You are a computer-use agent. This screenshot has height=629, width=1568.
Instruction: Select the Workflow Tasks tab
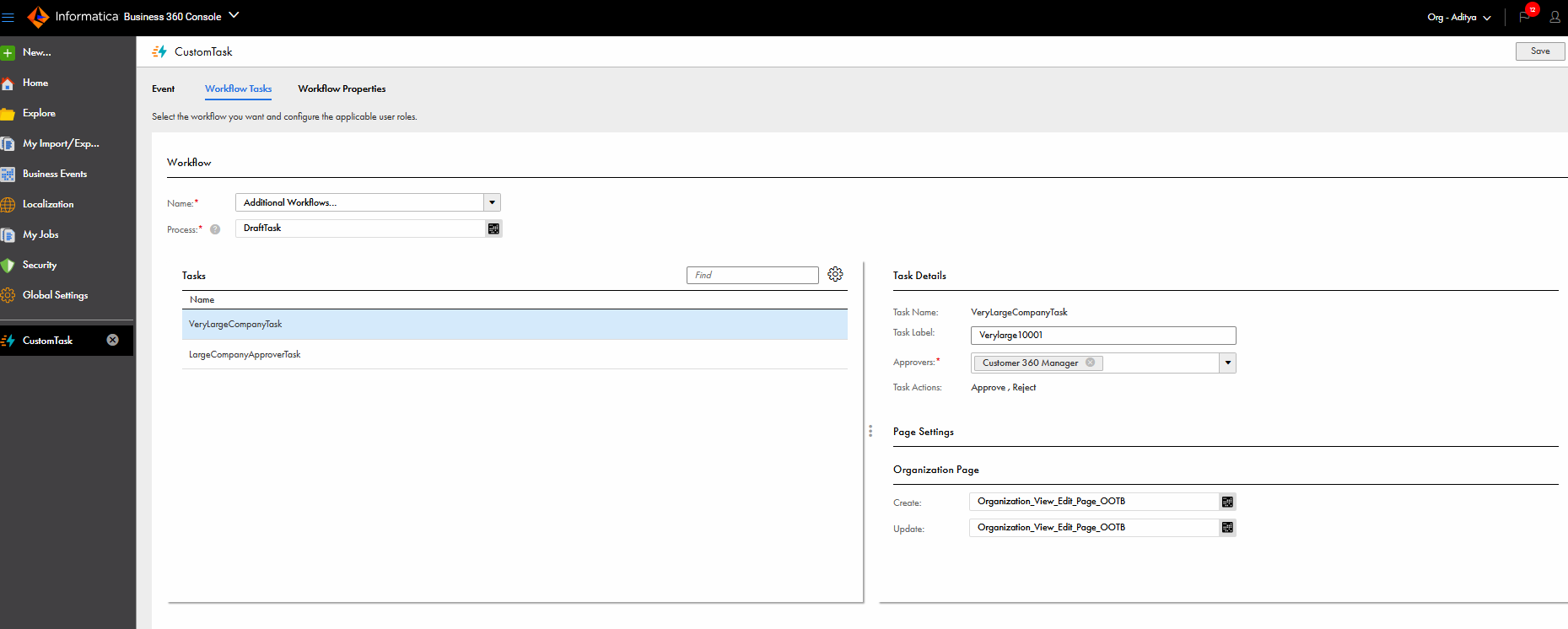239,89
